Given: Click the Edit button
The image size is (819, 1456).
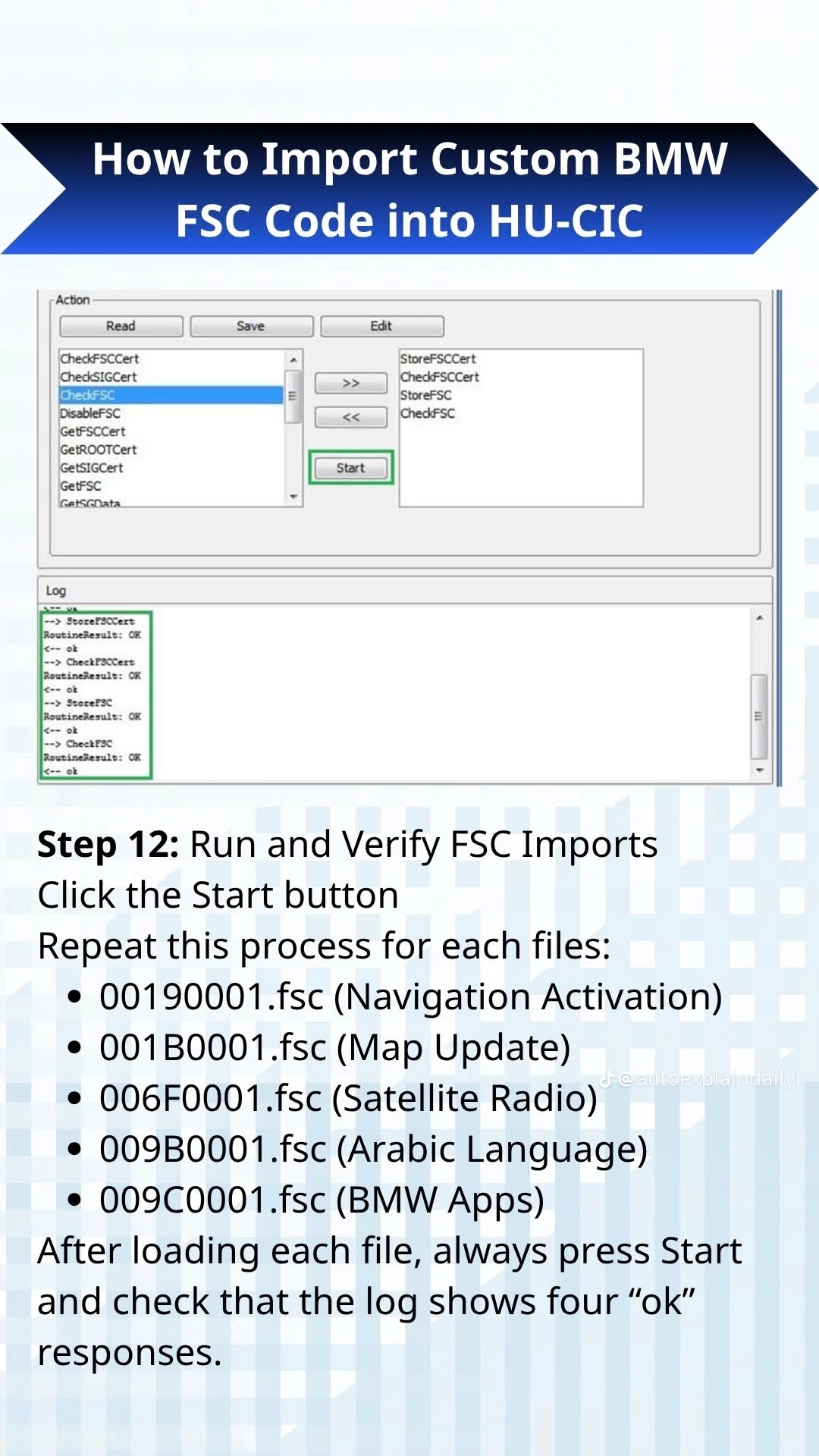Looking at the screenshot, I should [381, 326].
